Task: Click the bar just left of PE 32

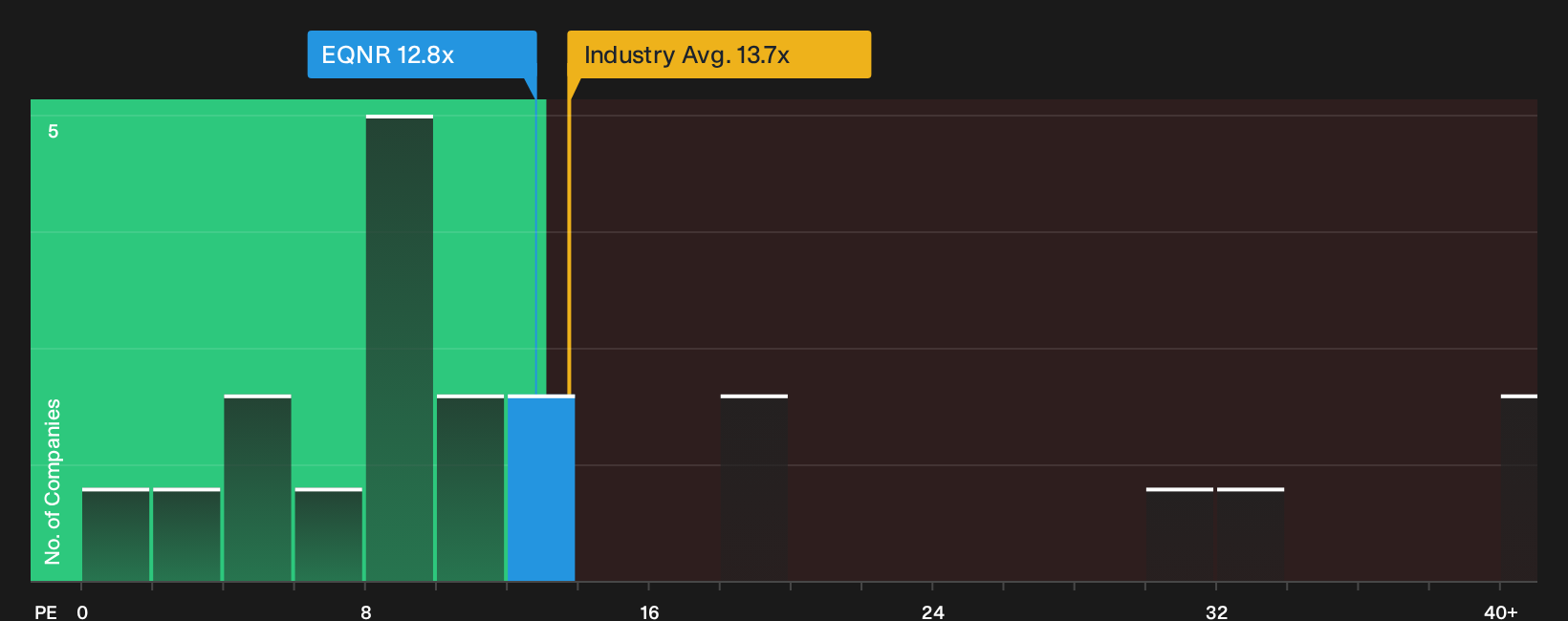Action: (1180, 535)
